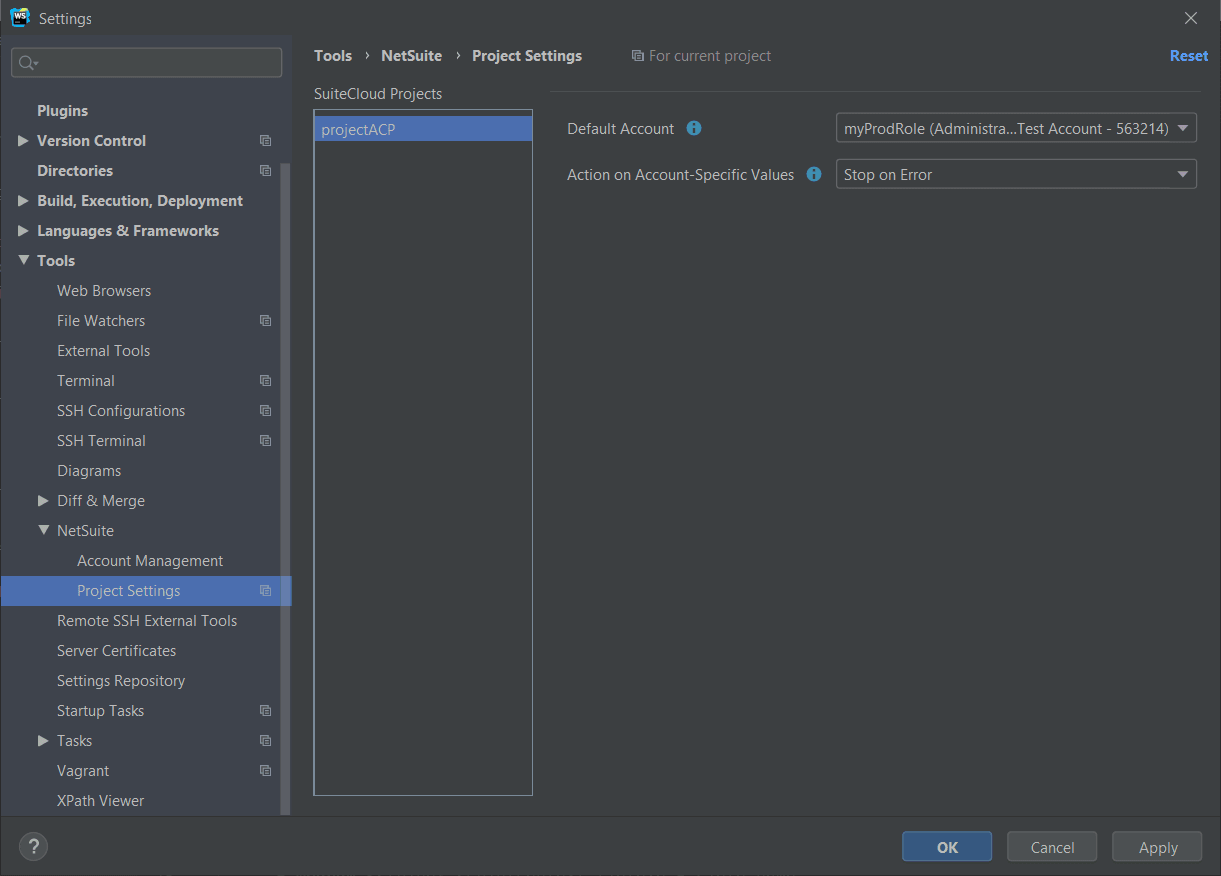Click the project-level icon next to File Watchers

(x=265, y=321)
